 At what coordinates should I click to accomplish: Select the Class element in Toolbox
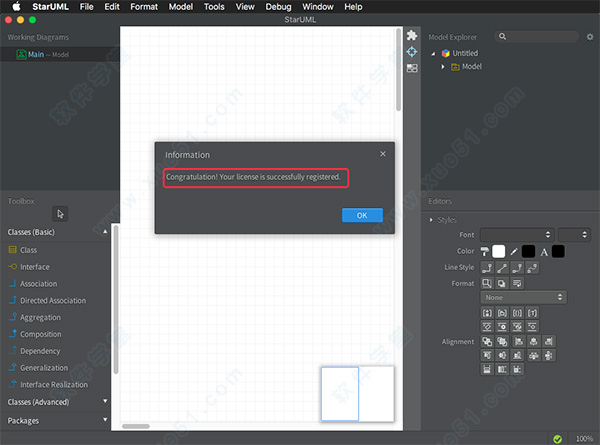pyautogui.click(x=28, y=250)
